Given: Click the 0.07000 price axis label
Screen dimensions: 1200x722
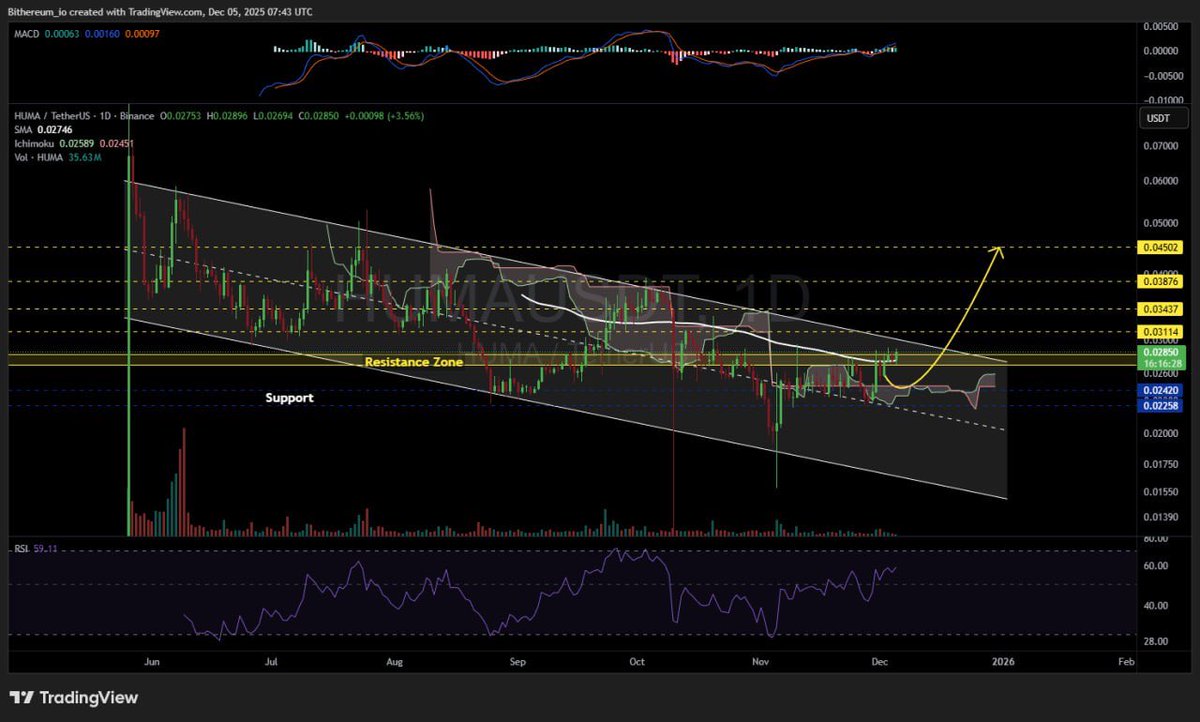Looking at the screenshot, I should pyautogui.click(x=1159, y=146).
